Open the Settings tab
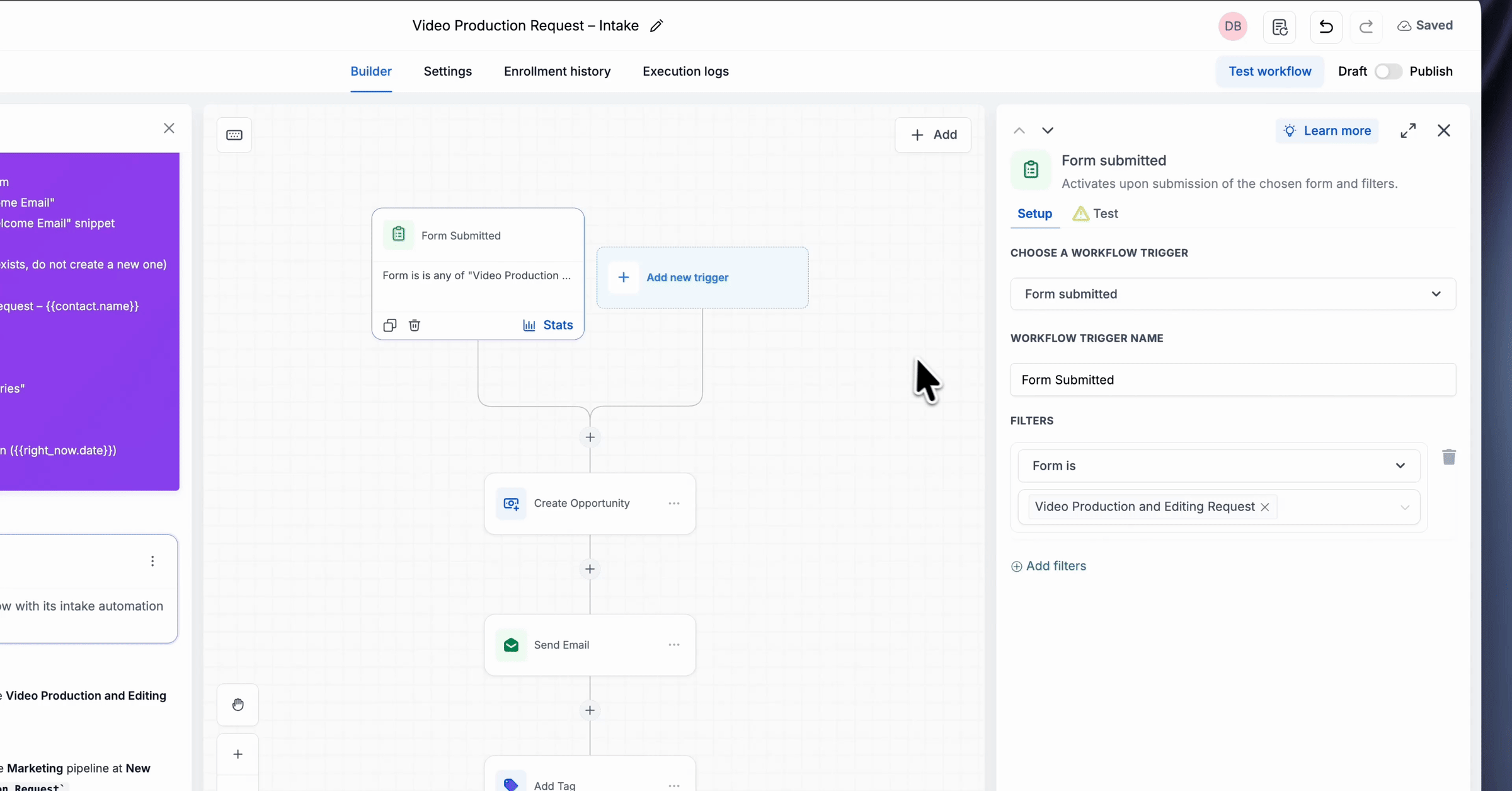1512x791 pixels. (x=447, y=71)
